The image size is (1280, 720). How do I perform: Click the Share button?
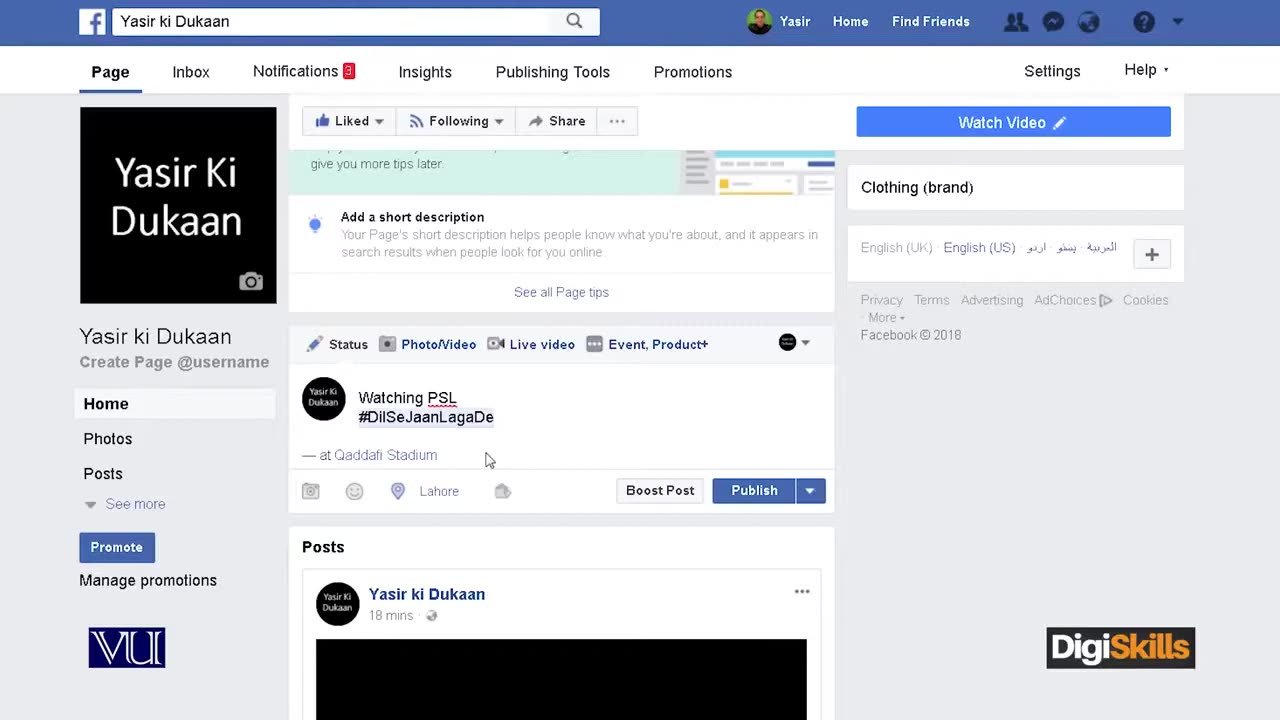point(556,121)
